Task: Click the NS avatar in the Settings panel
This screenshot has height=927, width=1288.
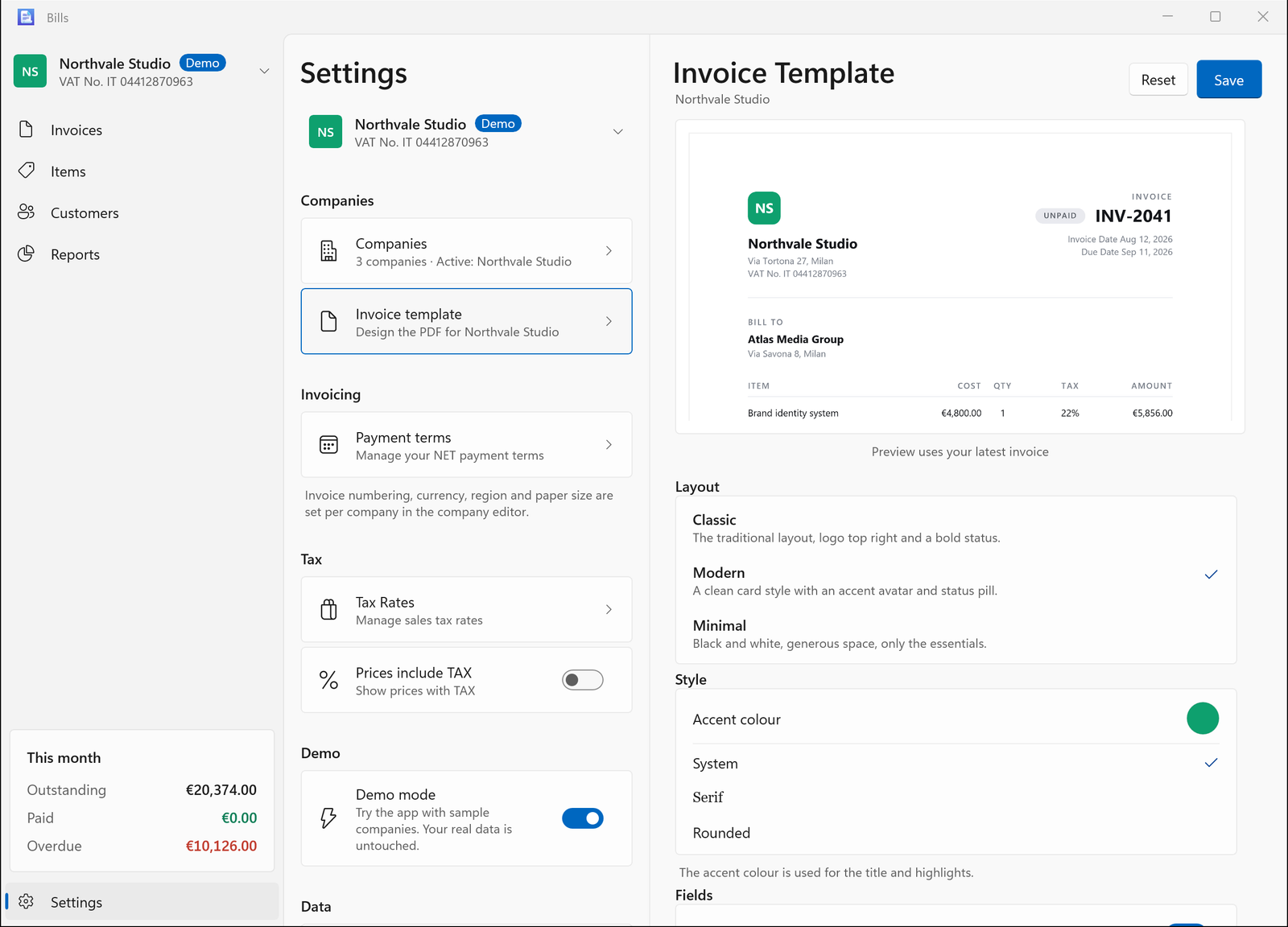Action: click(325, 132)
